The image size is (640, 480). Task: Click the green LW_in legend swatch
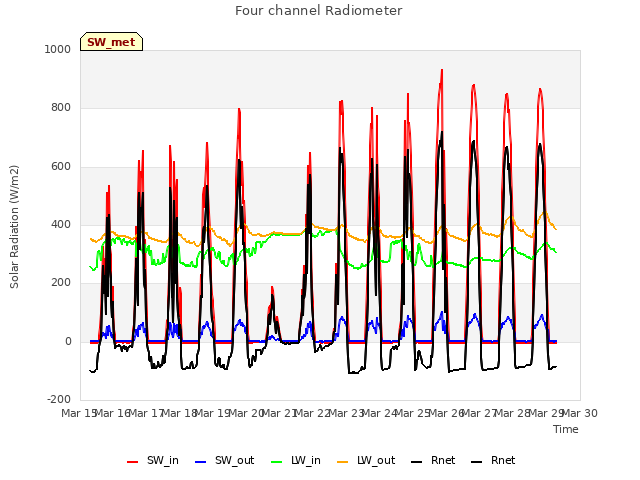[276, 462]
